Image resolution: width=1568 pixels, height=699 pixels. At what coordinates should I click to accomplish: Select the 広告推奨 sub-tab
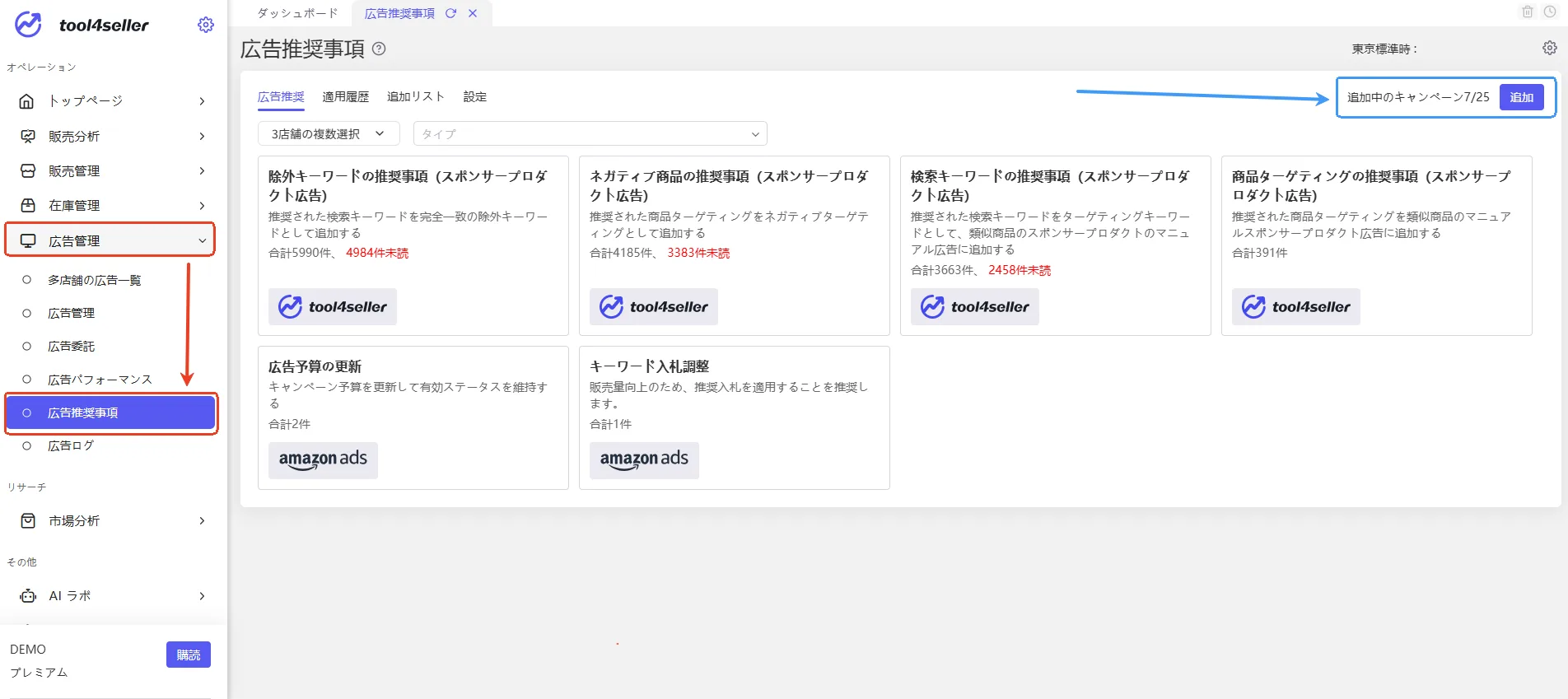(281, 97)
